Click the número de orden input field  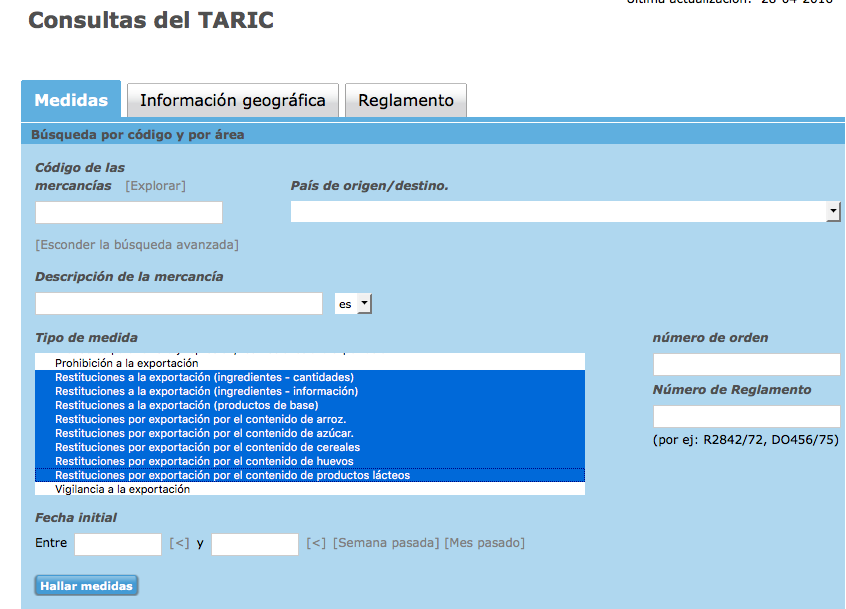point(746,365)
